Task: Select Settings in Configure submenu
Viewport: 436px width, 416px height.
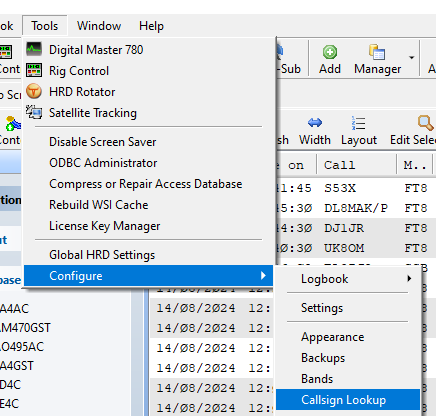Action: pyautogui.click(x=348, y=308)
